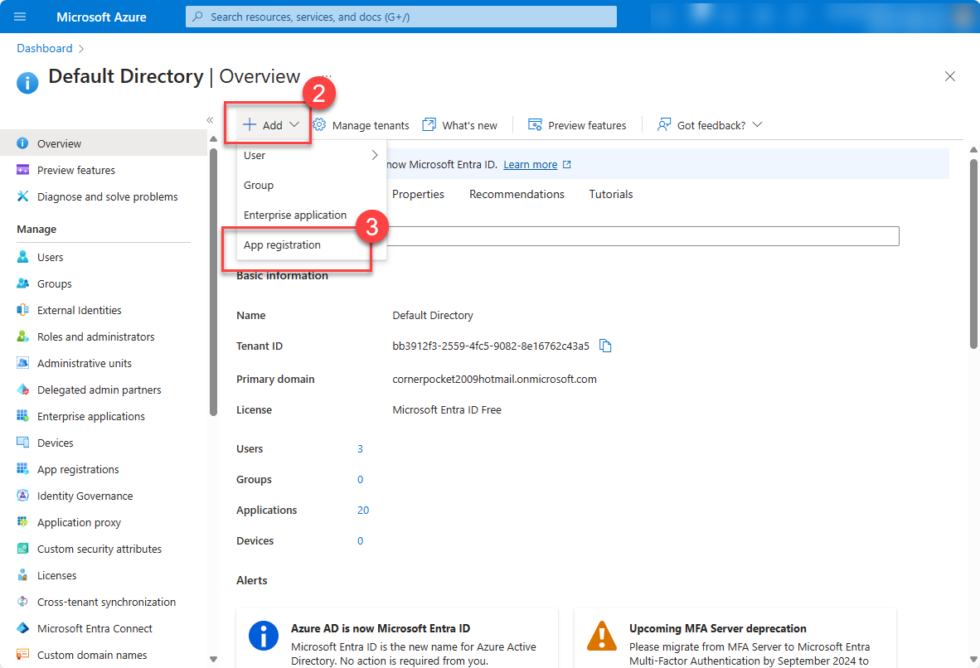980x668 pixels.
Task: Collapse the navigation sidebar with double chevron
Action: [x=210, y=119]
